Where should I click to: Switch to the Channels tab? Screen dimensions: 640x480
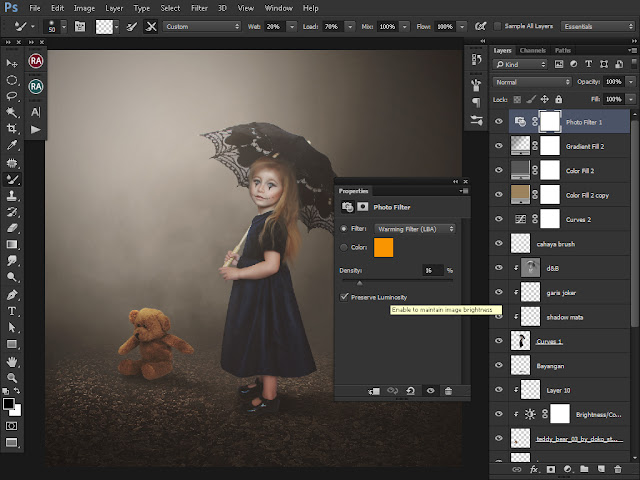[533, 51]
